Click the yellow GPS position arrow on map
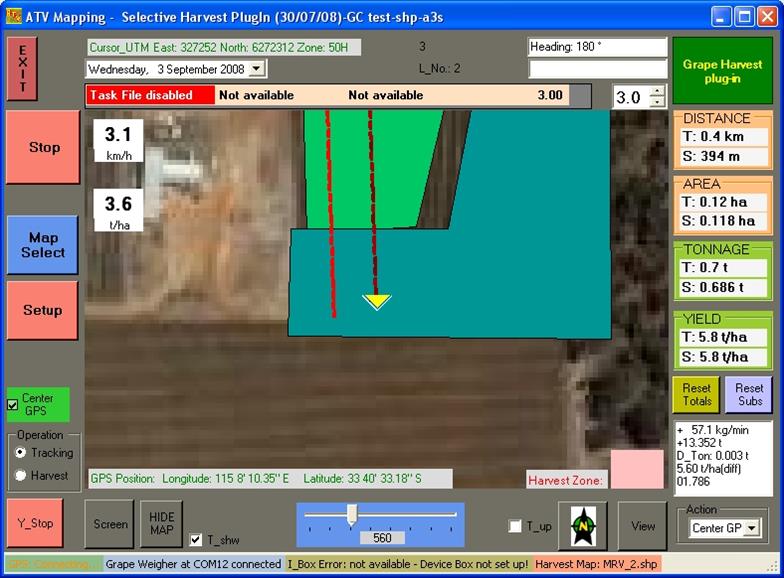 coord(377,300)
